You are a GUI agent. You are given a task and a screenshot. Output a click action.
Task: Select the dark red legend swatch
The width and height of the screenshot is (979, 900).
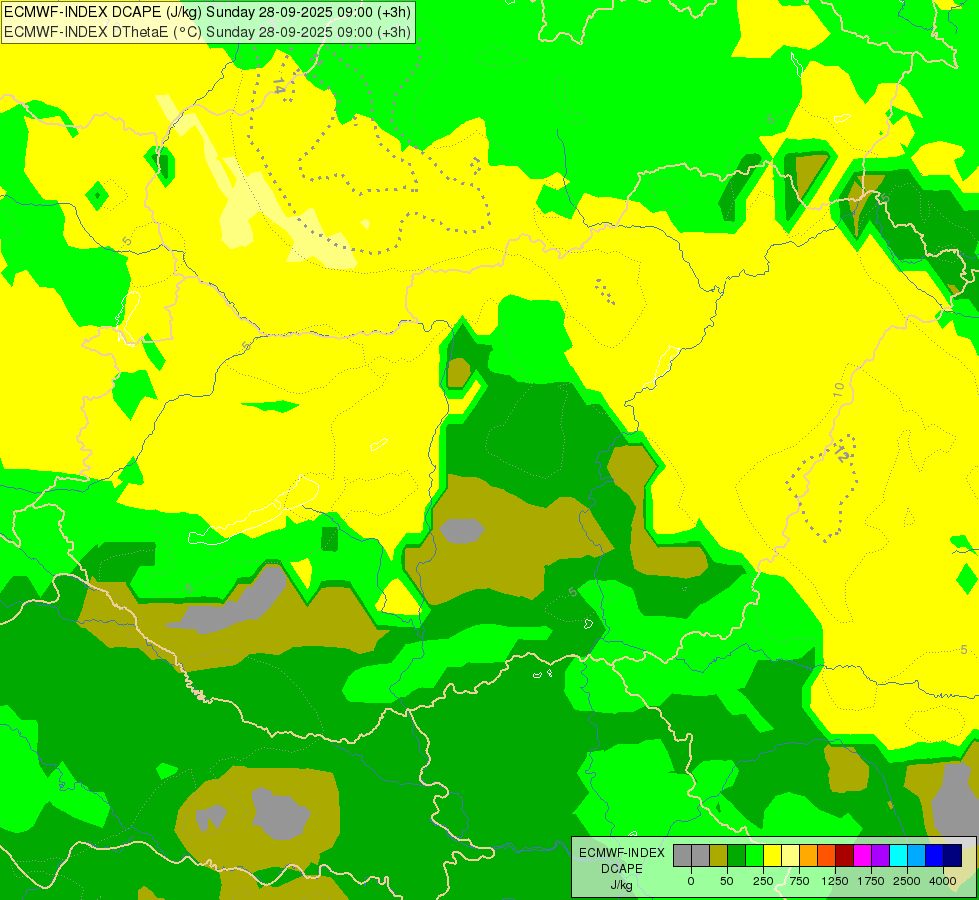845,855
